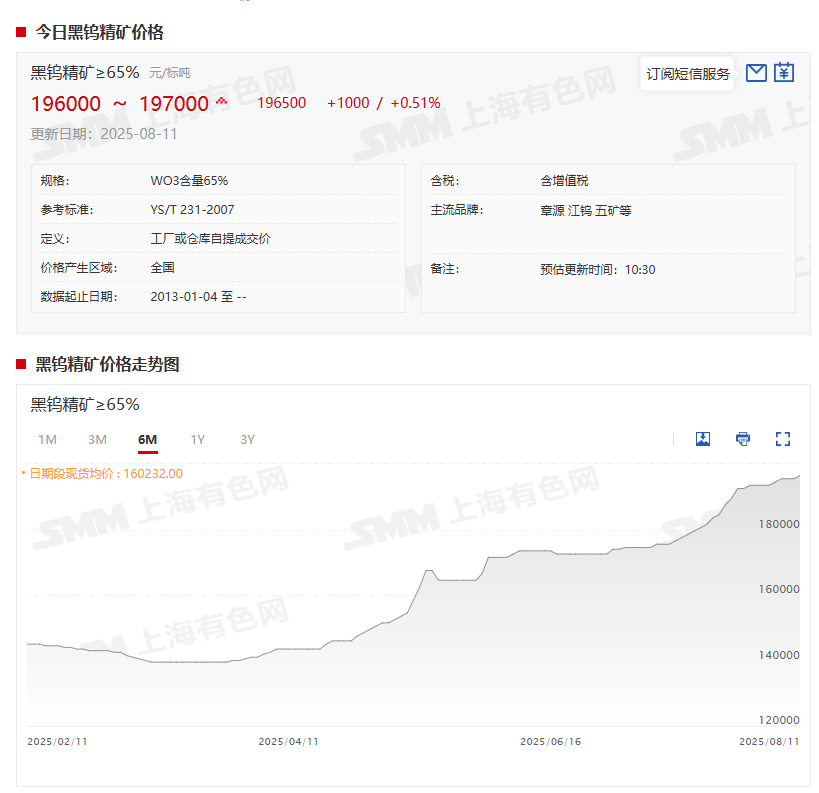Select the 6M time range tab

pyautogui.click(x=147, y=440)
